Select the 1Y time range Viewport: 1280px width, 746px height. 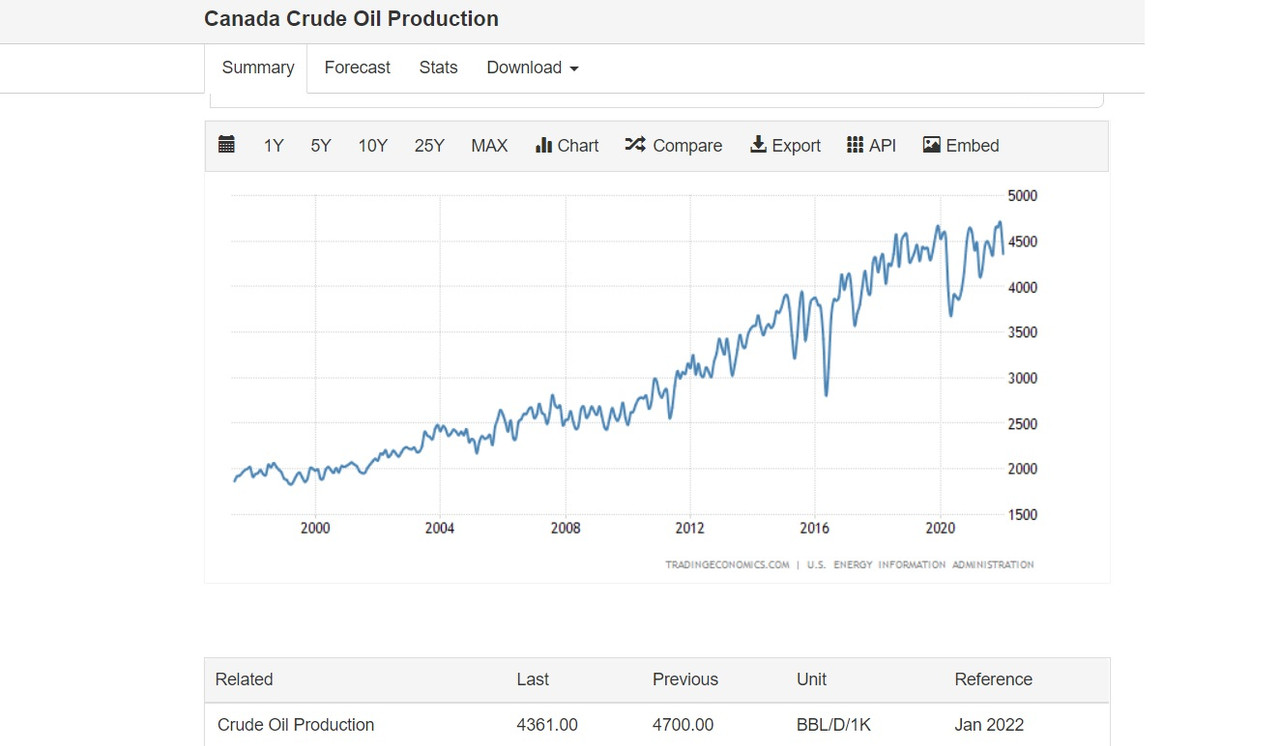coord(274,146)
